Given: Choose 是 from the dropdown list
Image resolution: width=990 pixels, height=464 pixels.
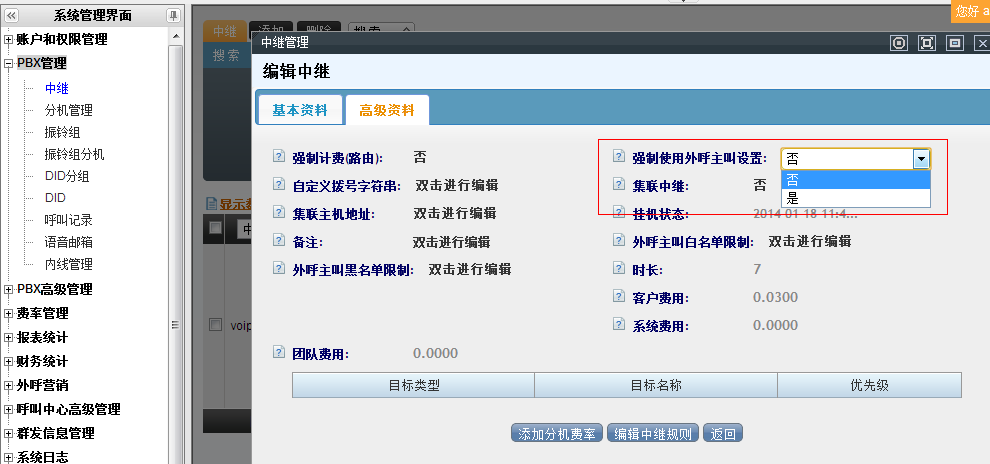Looking at the screenshot, I should pos(793,198).
